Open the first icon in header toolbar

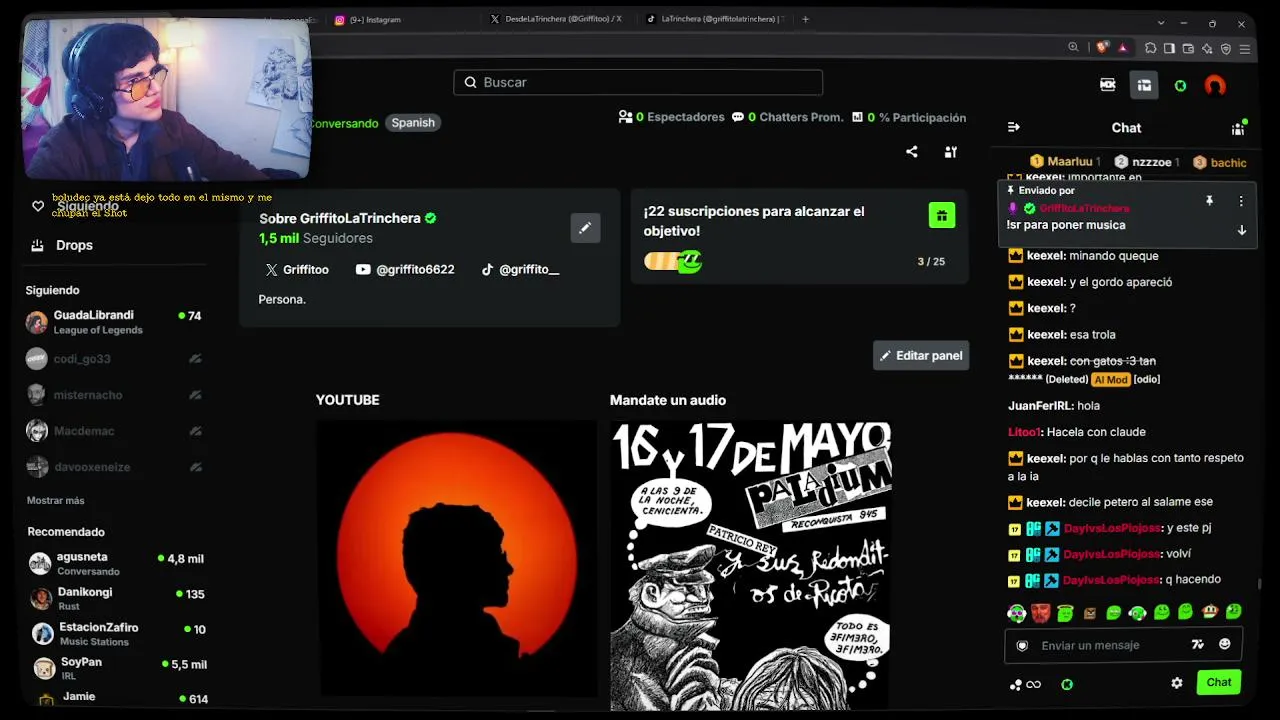1107,86
